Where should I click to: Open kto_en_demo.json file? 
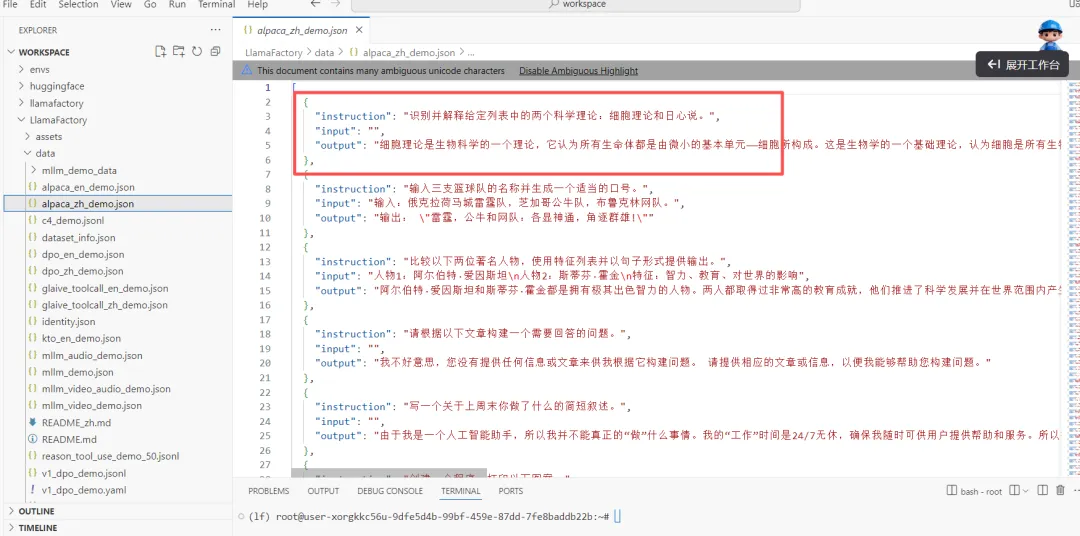coord(81,338)
